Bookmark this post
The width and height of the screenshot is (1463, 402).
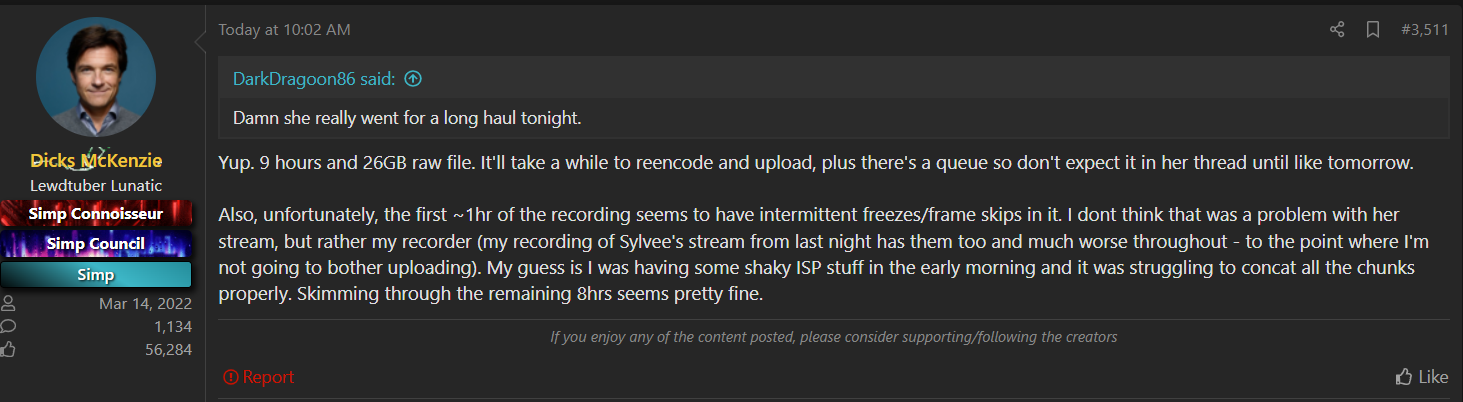point(1373,30)
